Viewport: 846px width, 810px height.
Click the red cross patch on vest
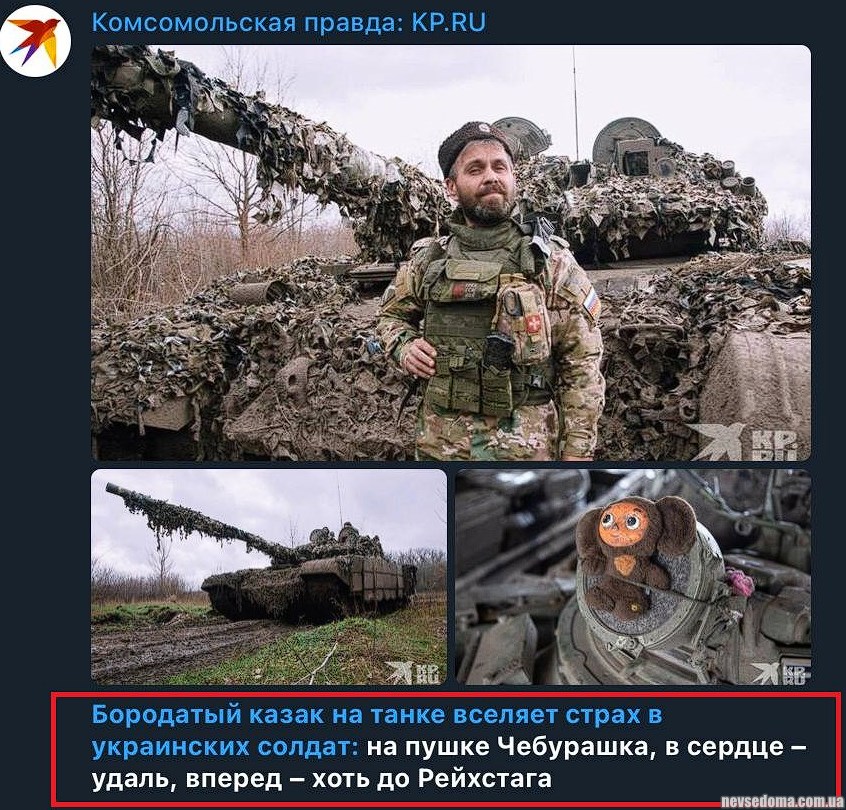click(533, 324)
